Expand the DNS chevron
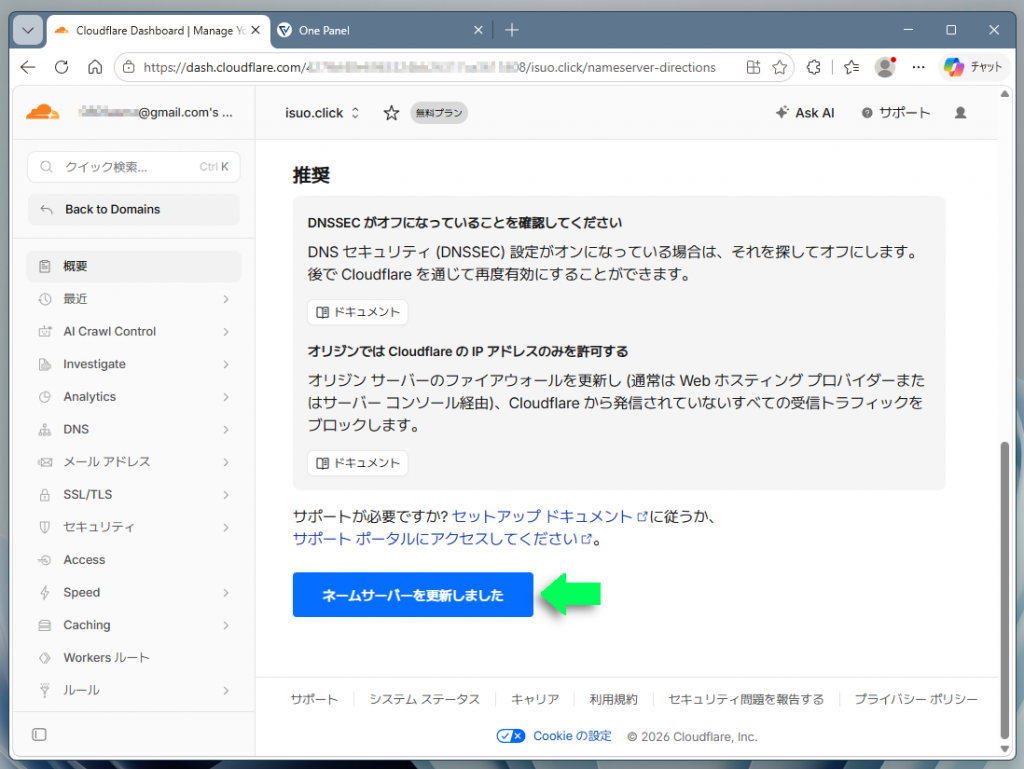 pos(226,430)
